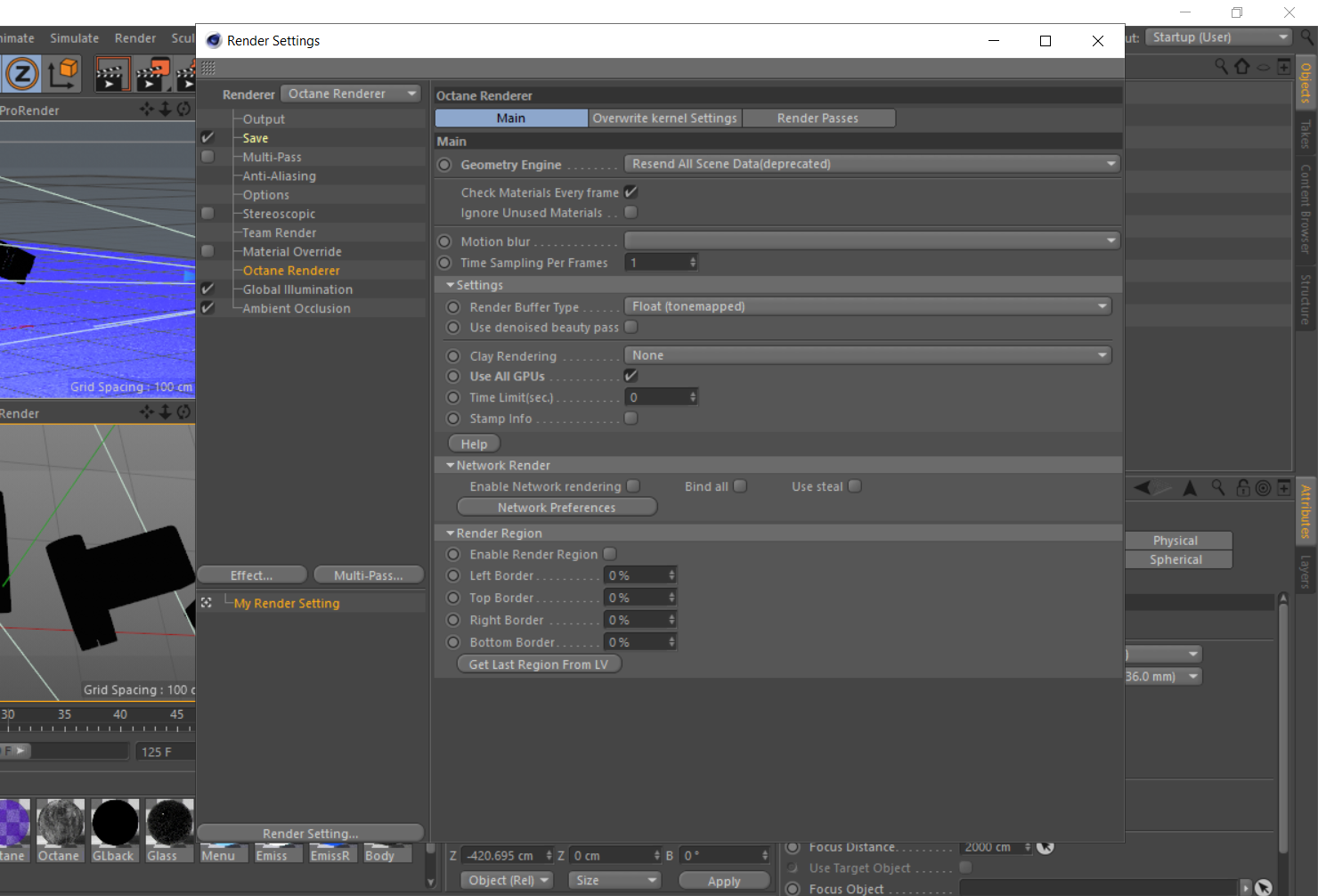
Task: Open the Geometry Engine dropdown
Action: pyautogui.click(x=872, y=164)
